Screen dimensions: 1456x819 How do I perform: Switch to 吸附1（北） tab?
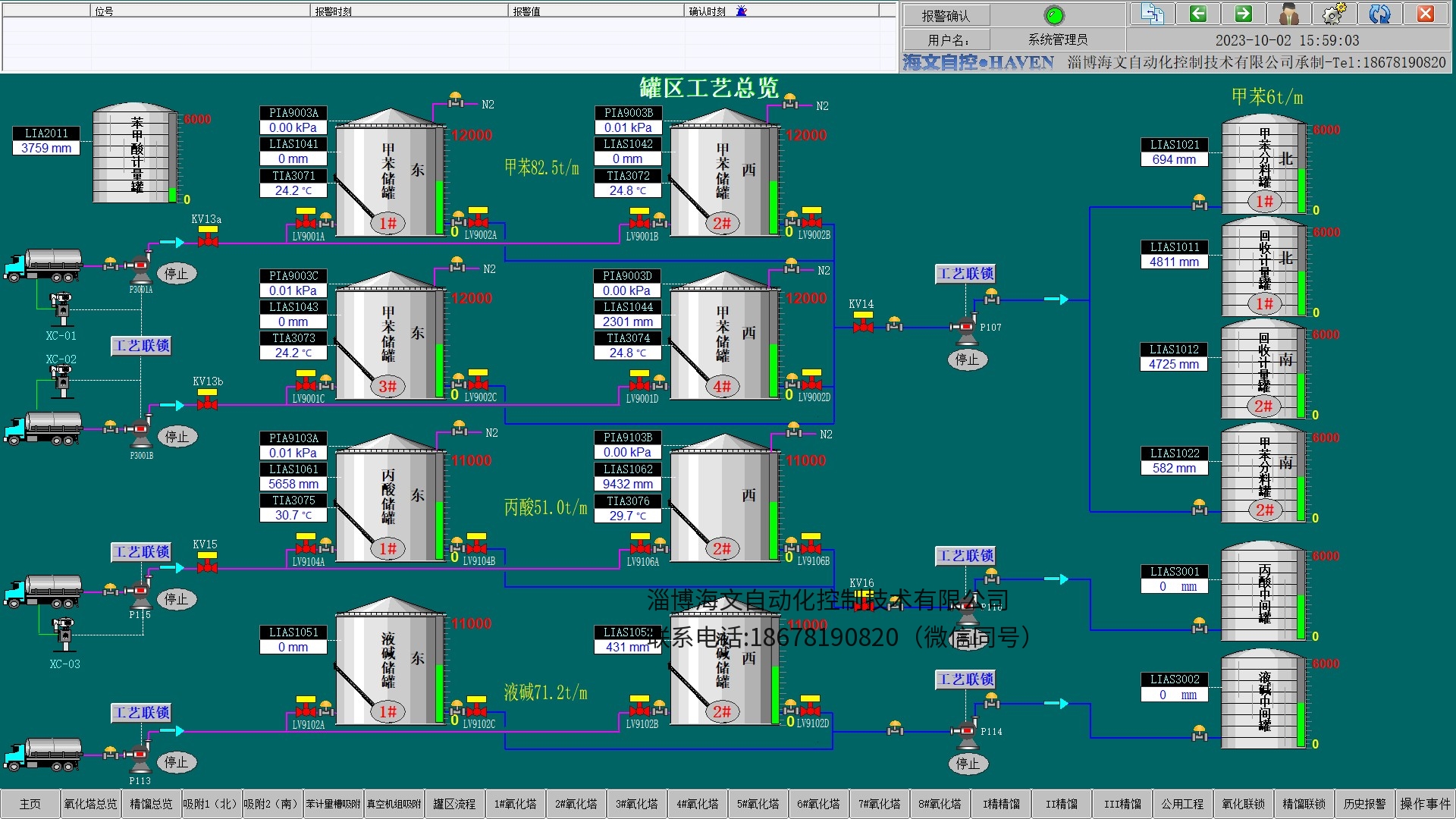click(212, 804)
